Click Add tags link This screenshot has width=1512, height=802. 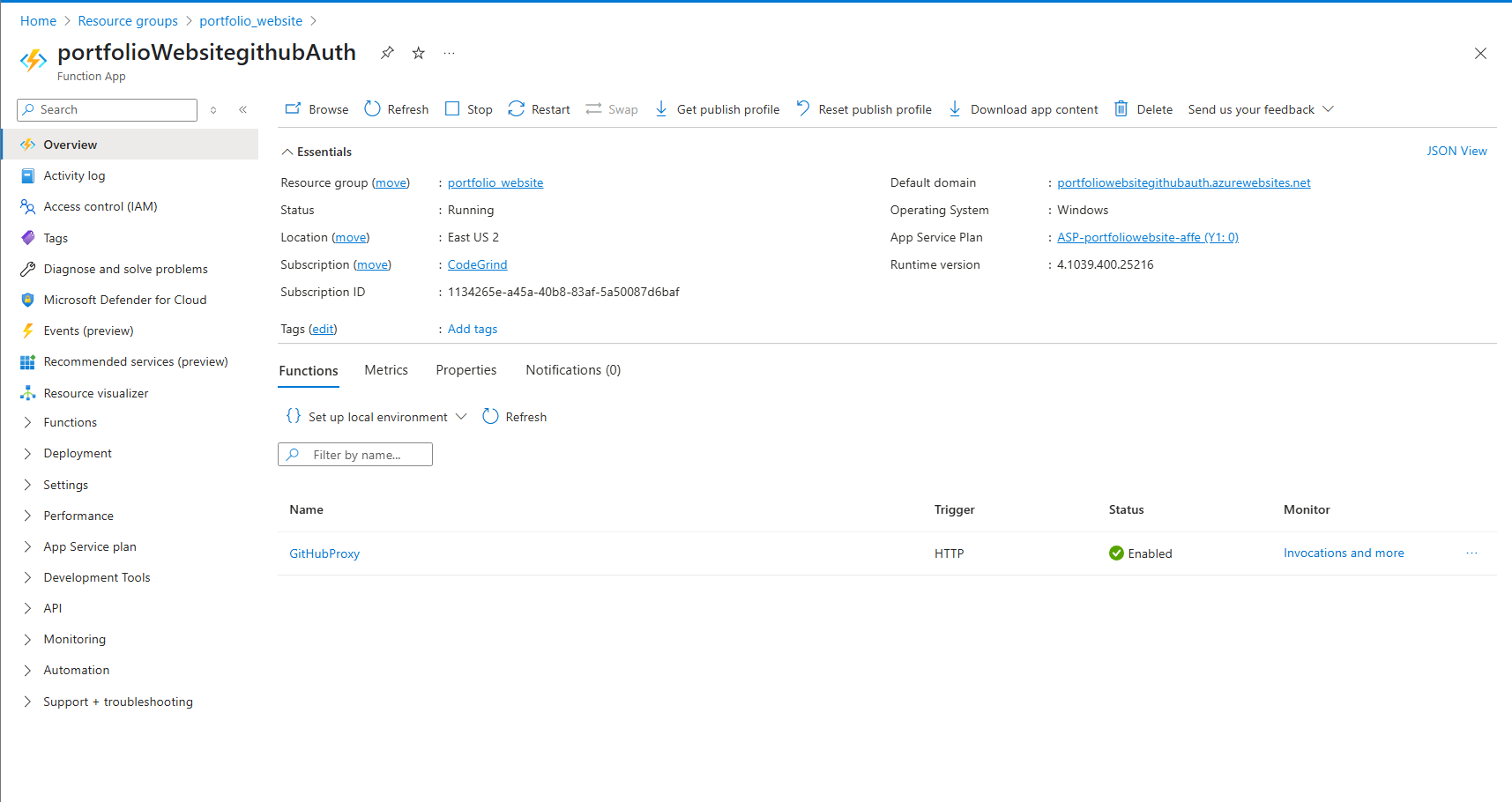coord(473,329)
